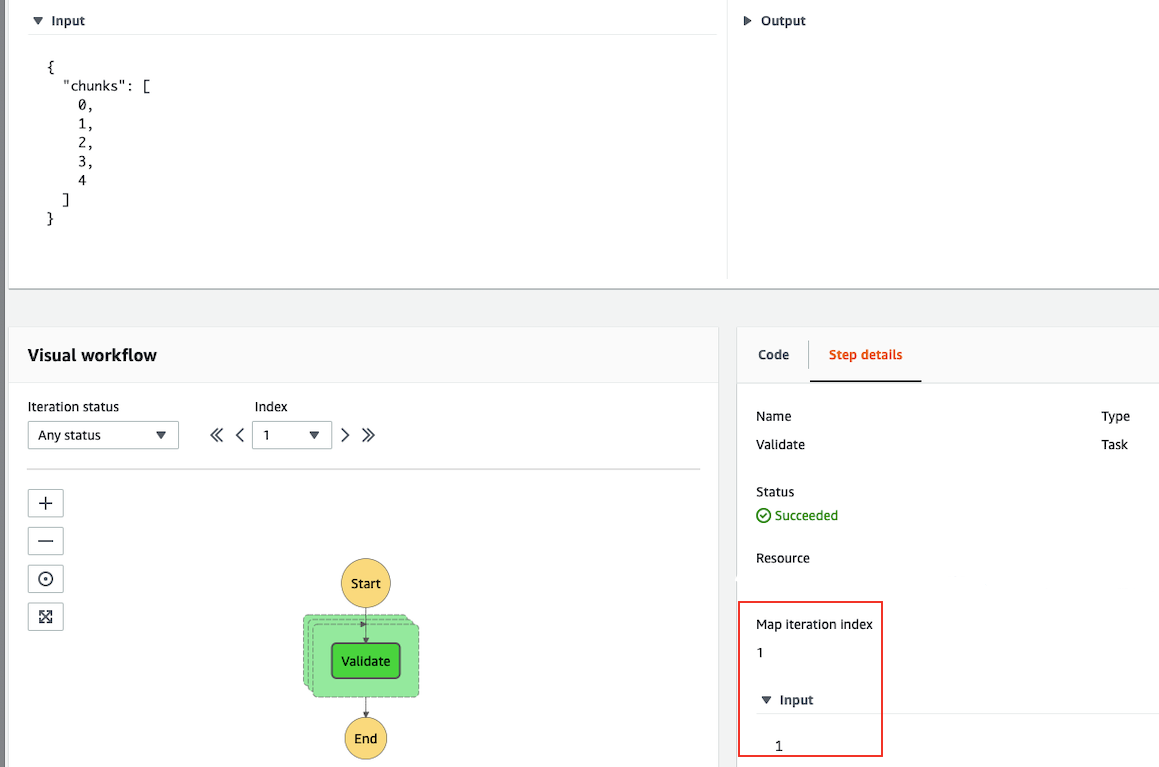
Task: Zoom in on the workflow diagram
Action: 45,503
